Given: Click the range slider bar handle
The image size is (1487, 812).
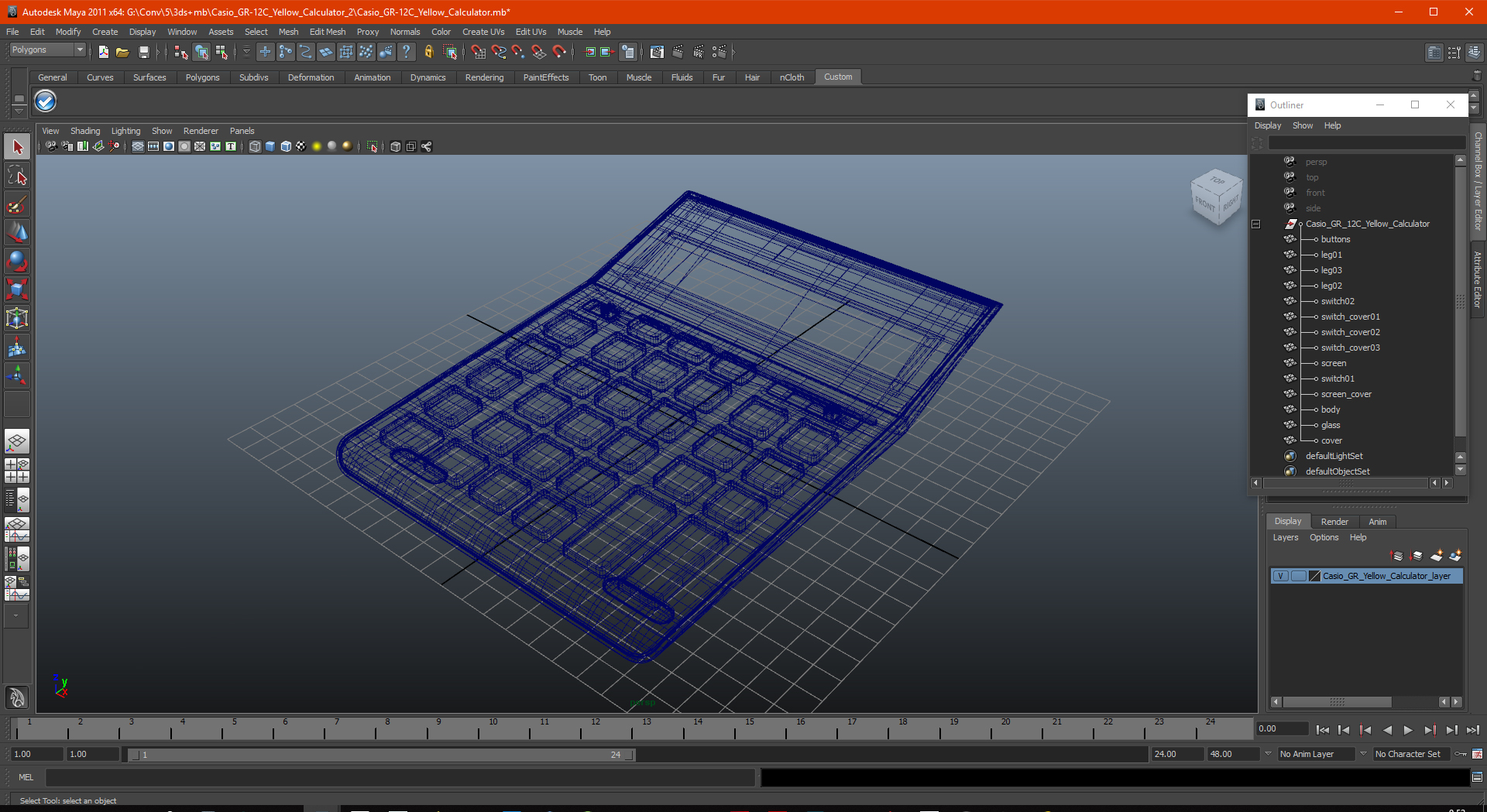Looking at the screenshot, I should (381, 755).
